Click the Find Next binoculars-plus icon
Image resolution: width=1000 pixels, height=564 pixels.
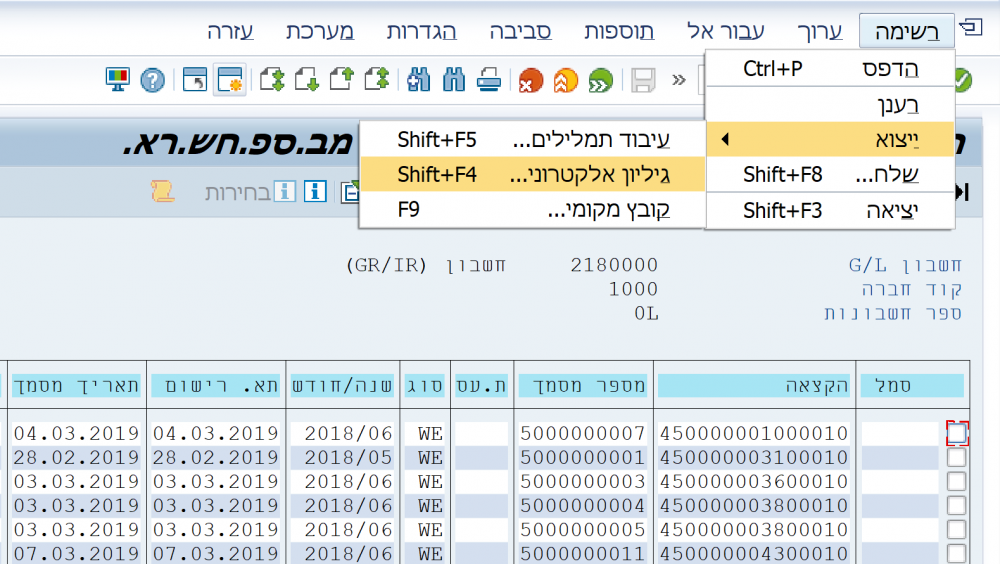419,80
